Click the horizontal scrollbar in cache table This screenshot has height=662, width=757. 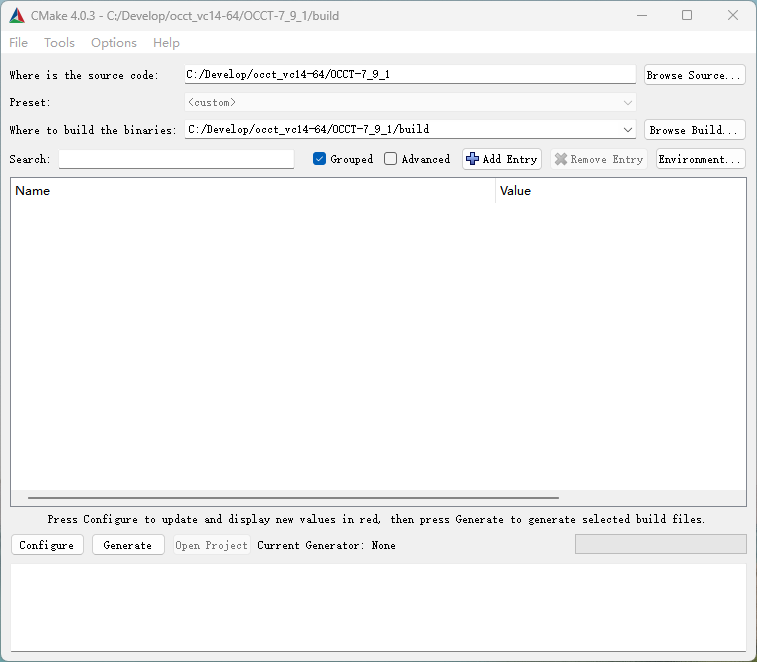(x=293, y=497)
